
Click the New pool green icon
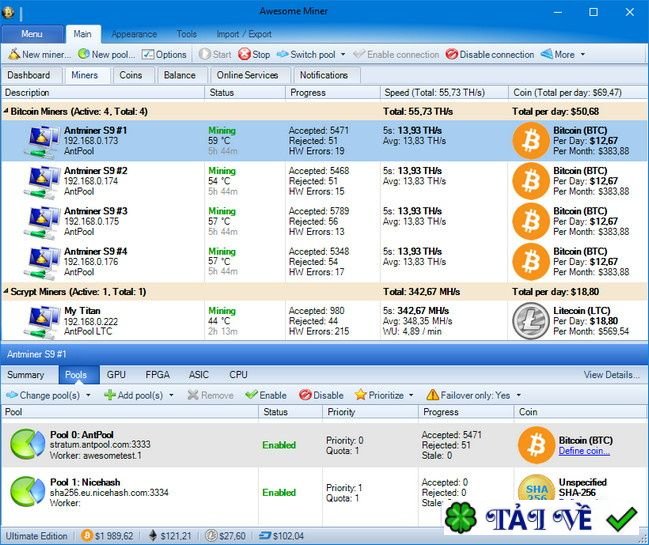click(x=84, y=54)
